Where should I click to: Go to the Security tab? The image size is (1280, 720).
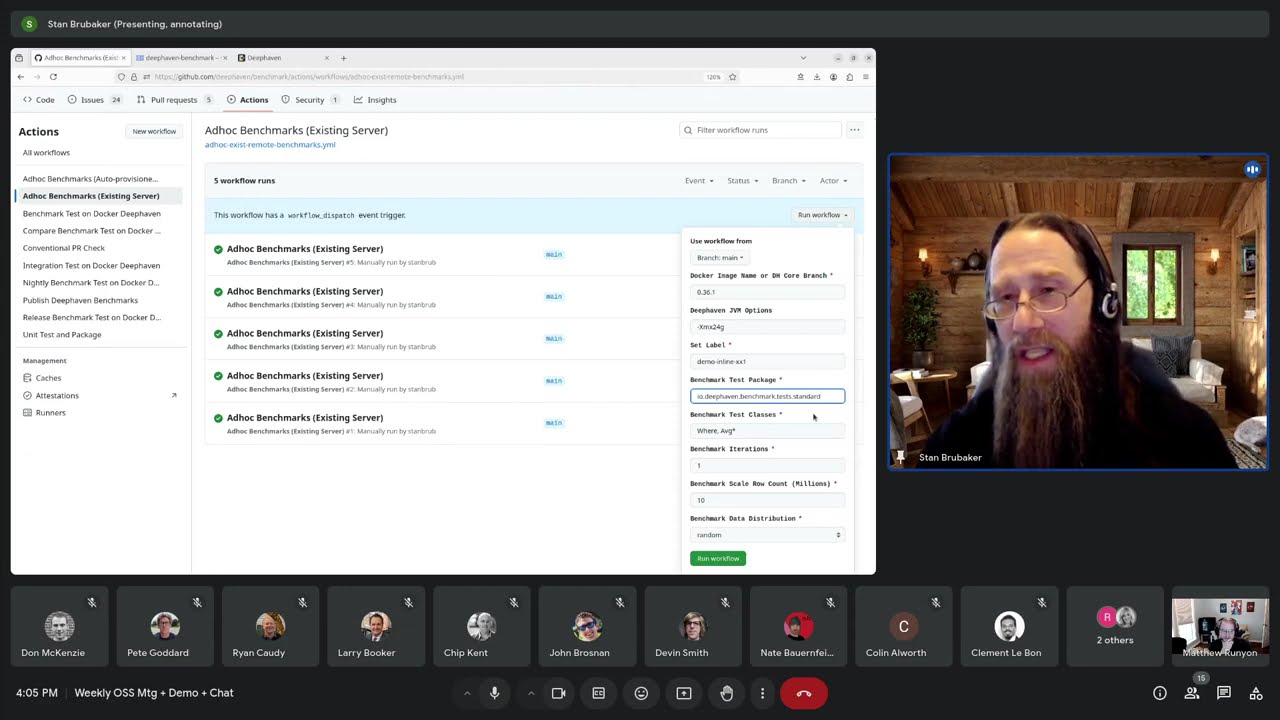click(x=311, y=100)
